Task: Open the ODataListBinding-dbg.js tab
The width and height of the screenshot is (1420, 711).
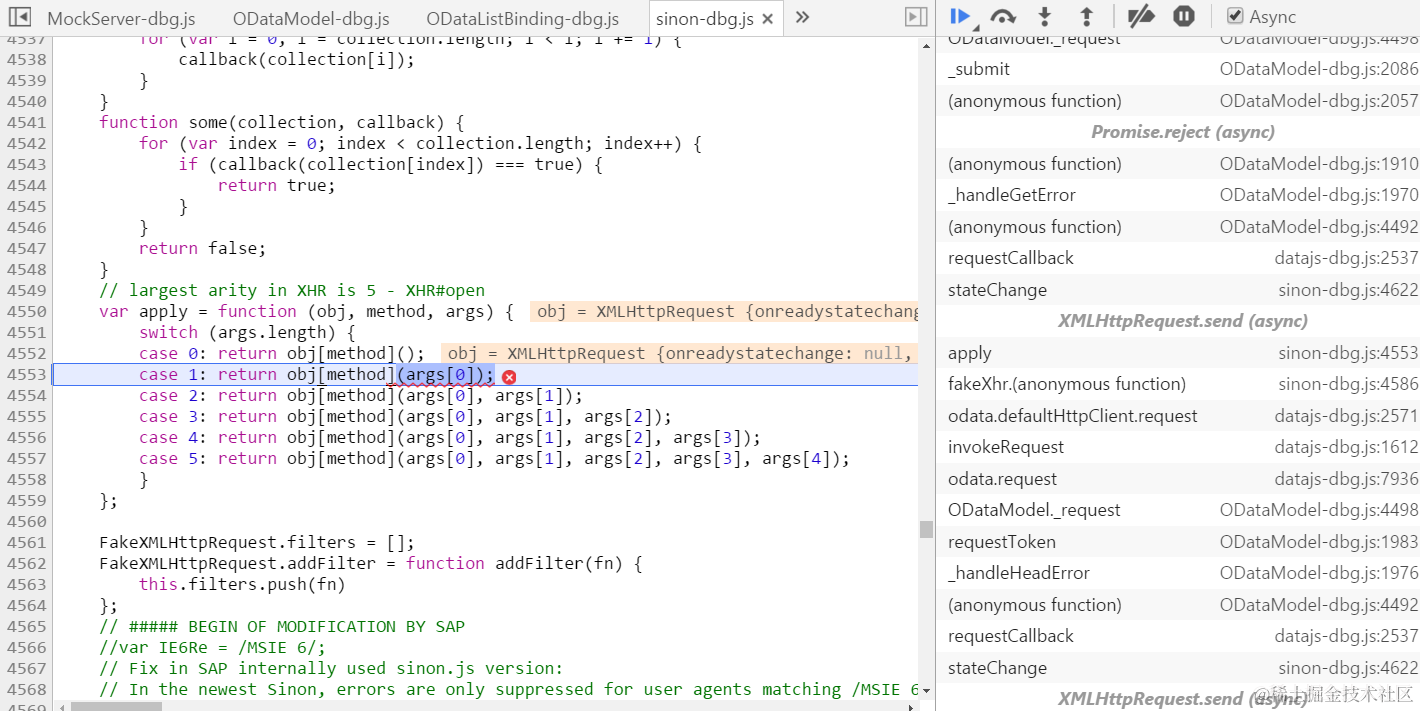Action: click(522, 19)
